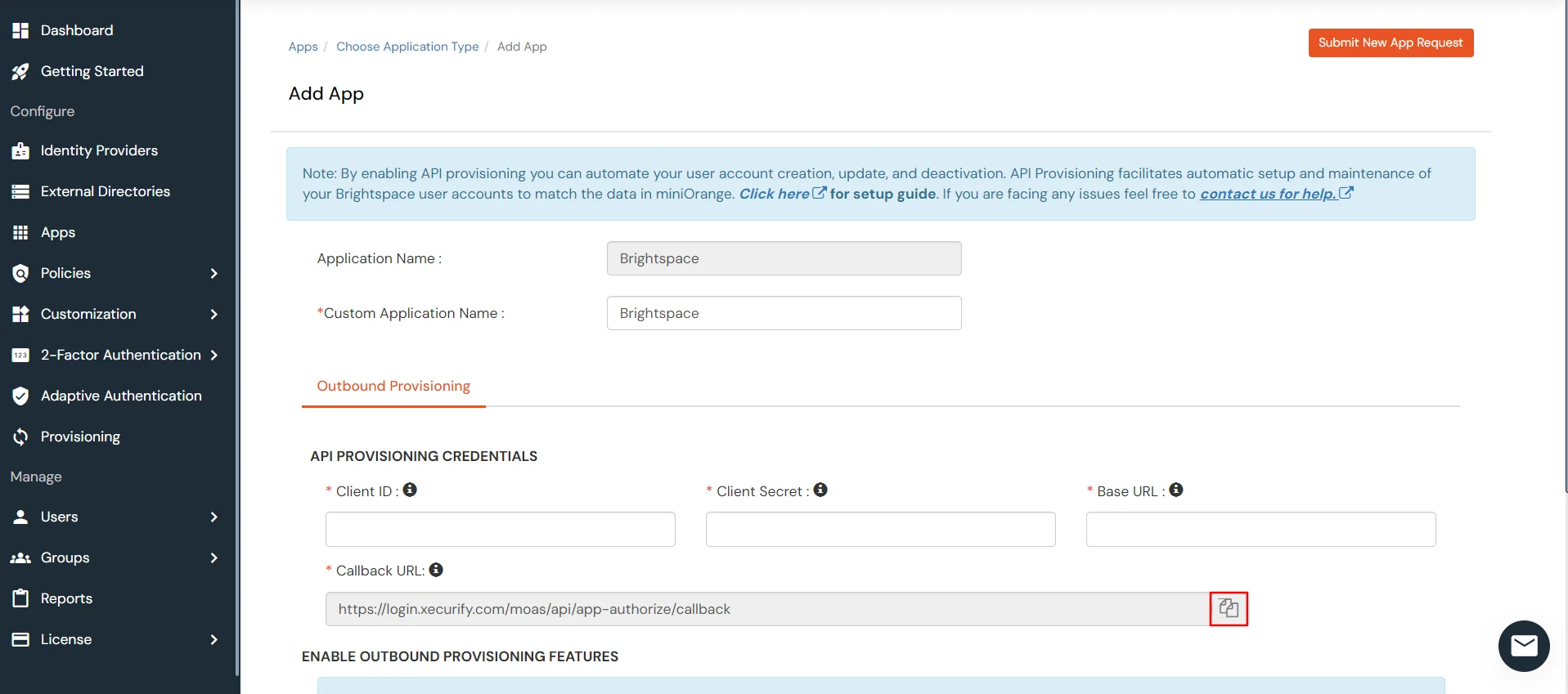Screen dimensions: 1568x694
Task: Click the API PROVISIONING CREDENTIALS heading
Action: point(424,456)
